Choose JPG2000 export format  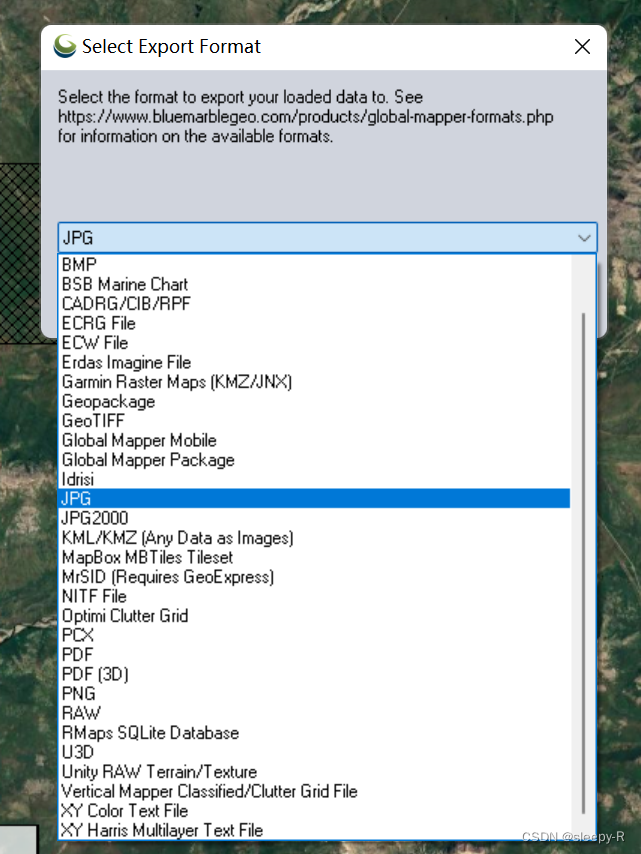tap(314, 518)
